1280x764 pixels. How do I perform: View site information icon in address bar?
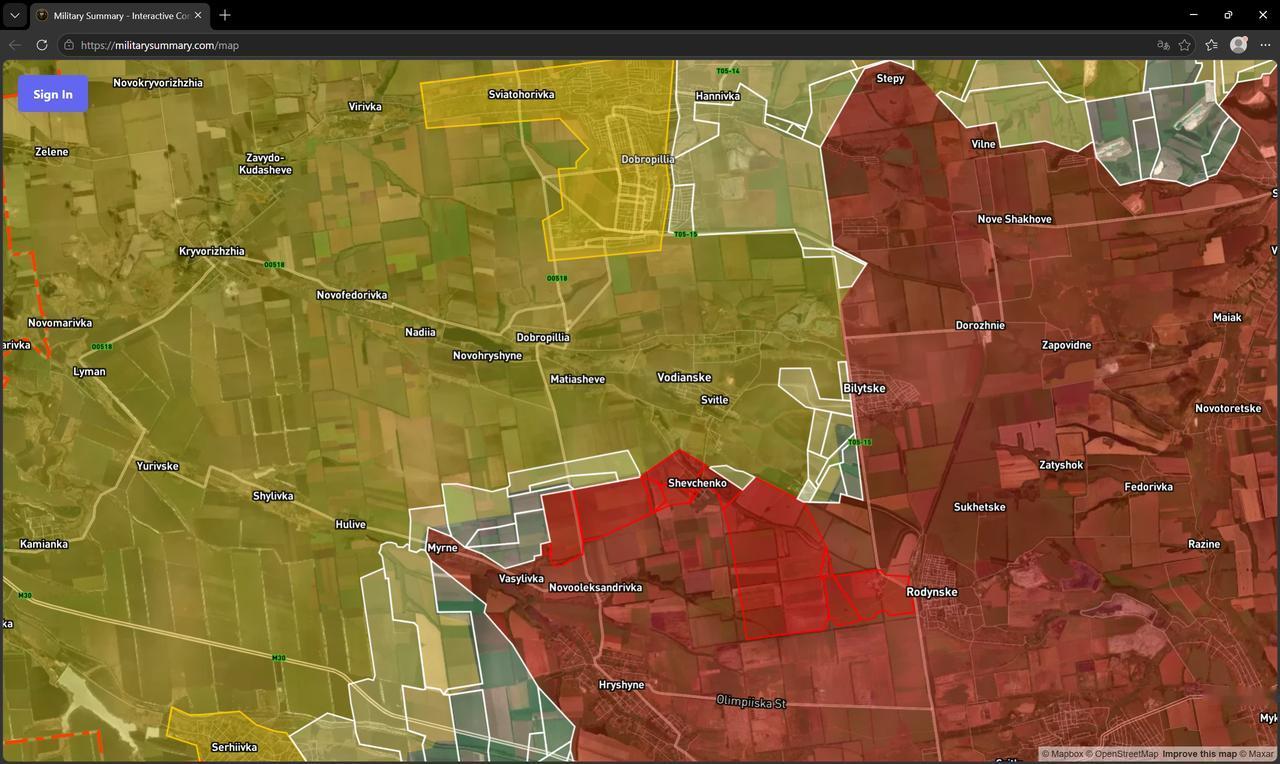68,45
